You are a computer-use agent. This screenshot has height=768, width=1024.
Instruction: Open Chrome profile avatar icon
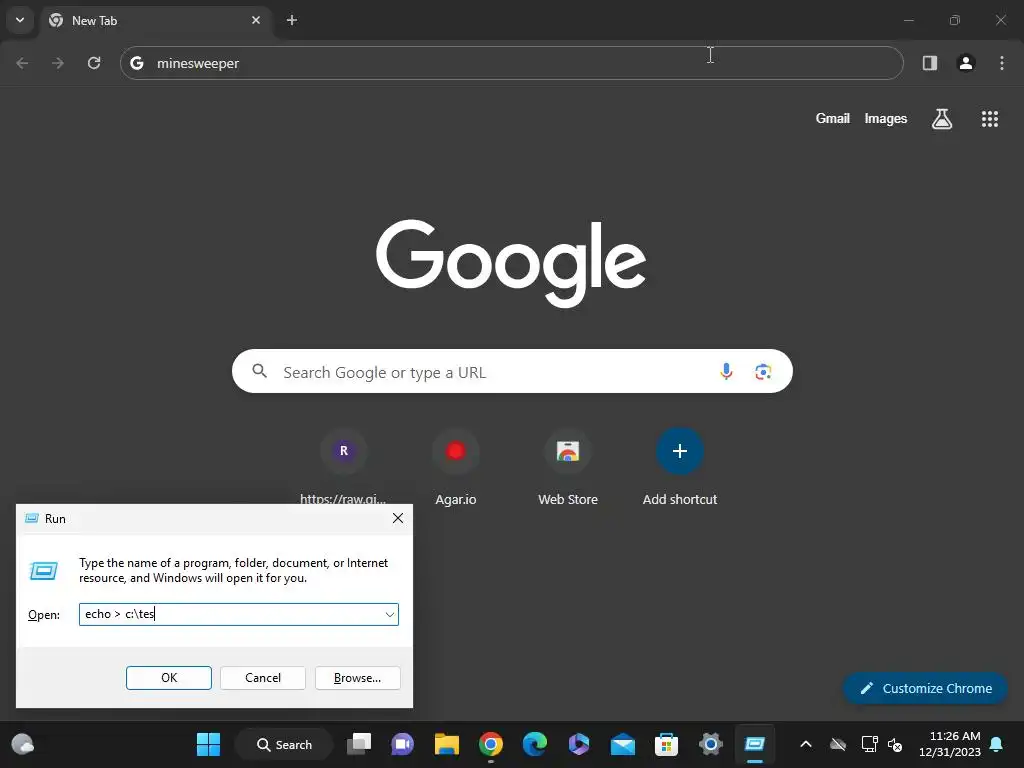966,63
